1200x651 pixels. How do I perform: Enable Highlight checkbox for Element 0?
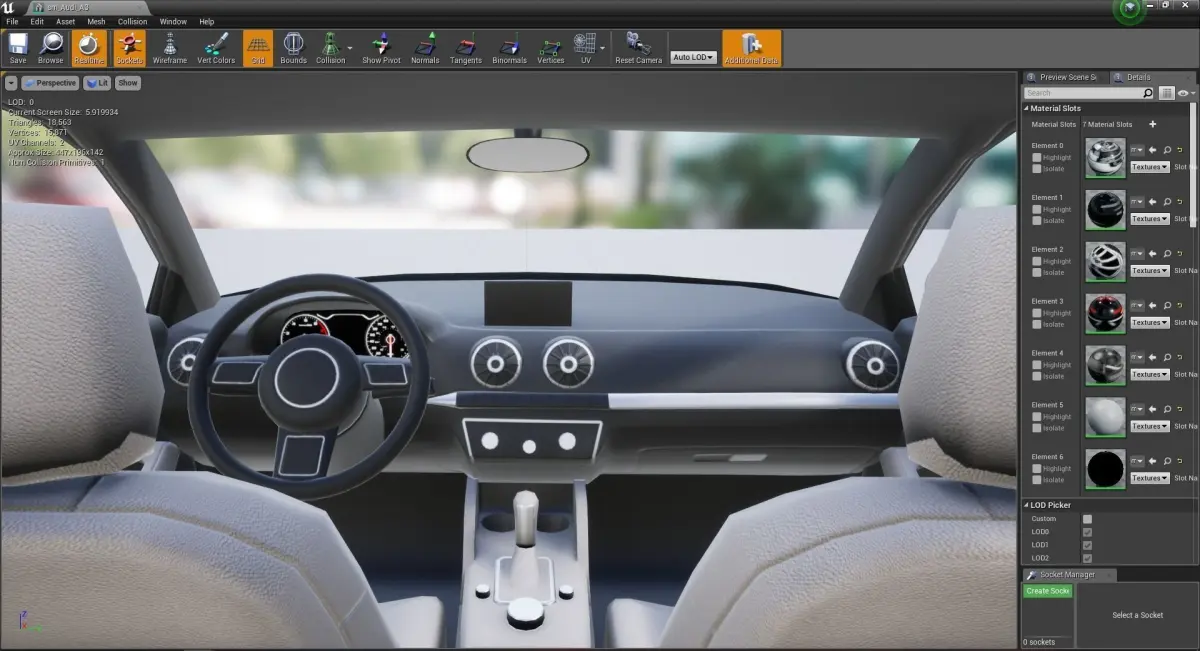click(1037, 157)
